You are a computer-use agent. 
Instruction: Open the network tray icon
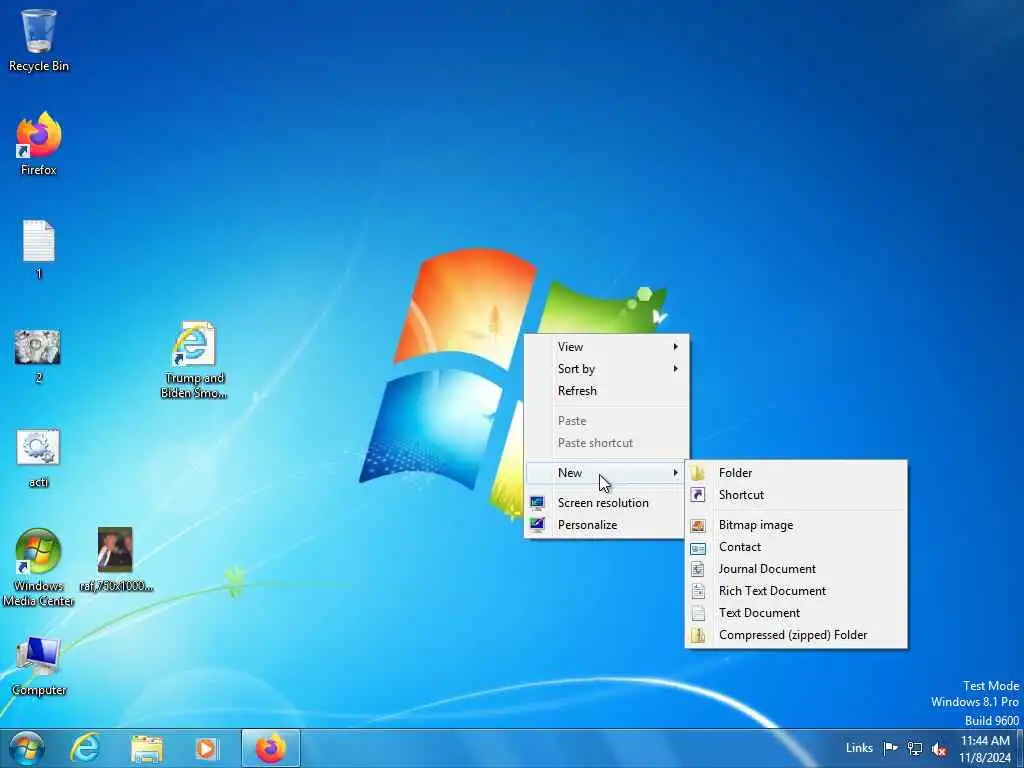(915, 748)
